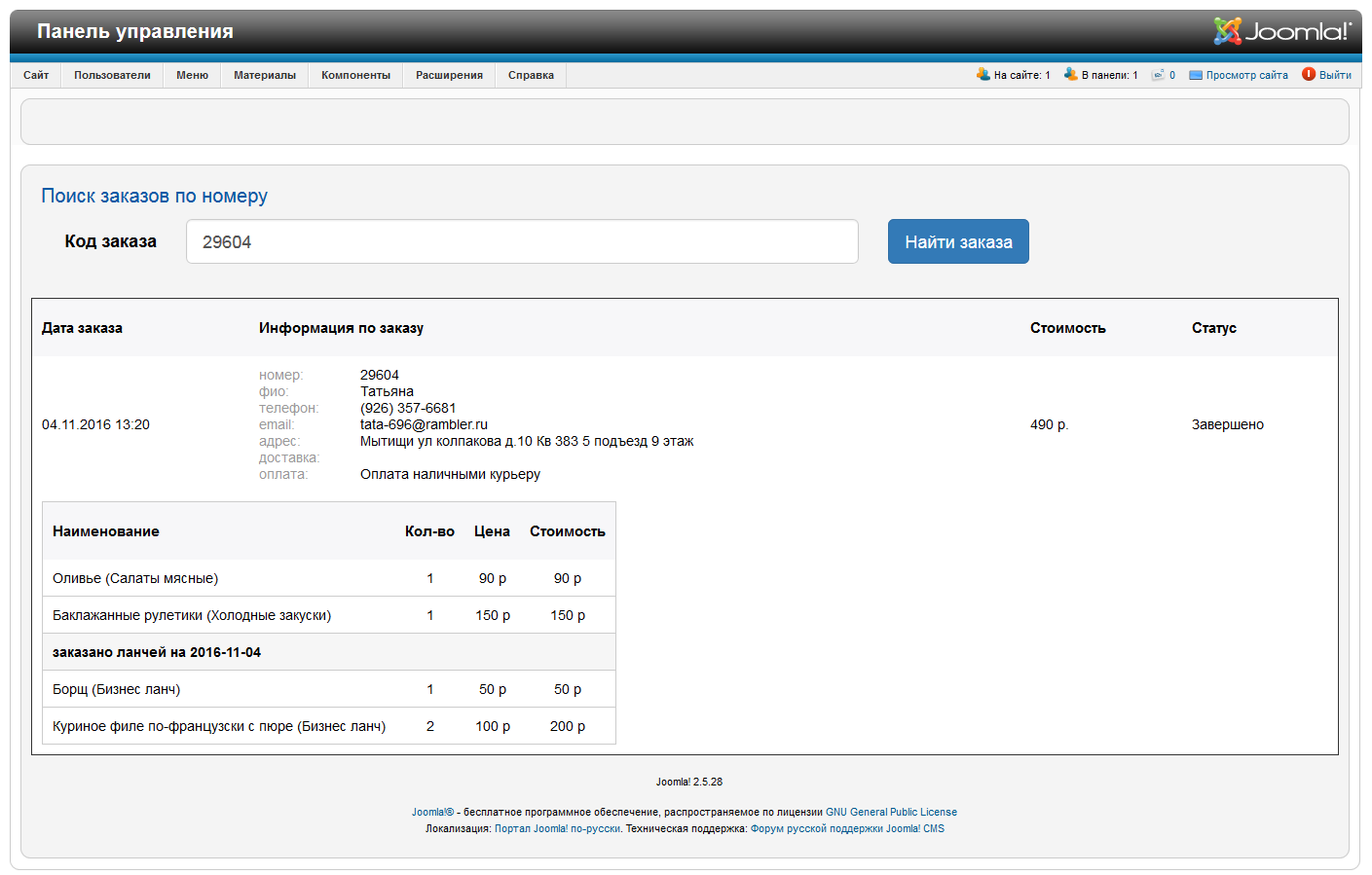1372x875 pixels.
Task: Select the order date 04.11.2016 13:20
Action: tap(95, 424)
